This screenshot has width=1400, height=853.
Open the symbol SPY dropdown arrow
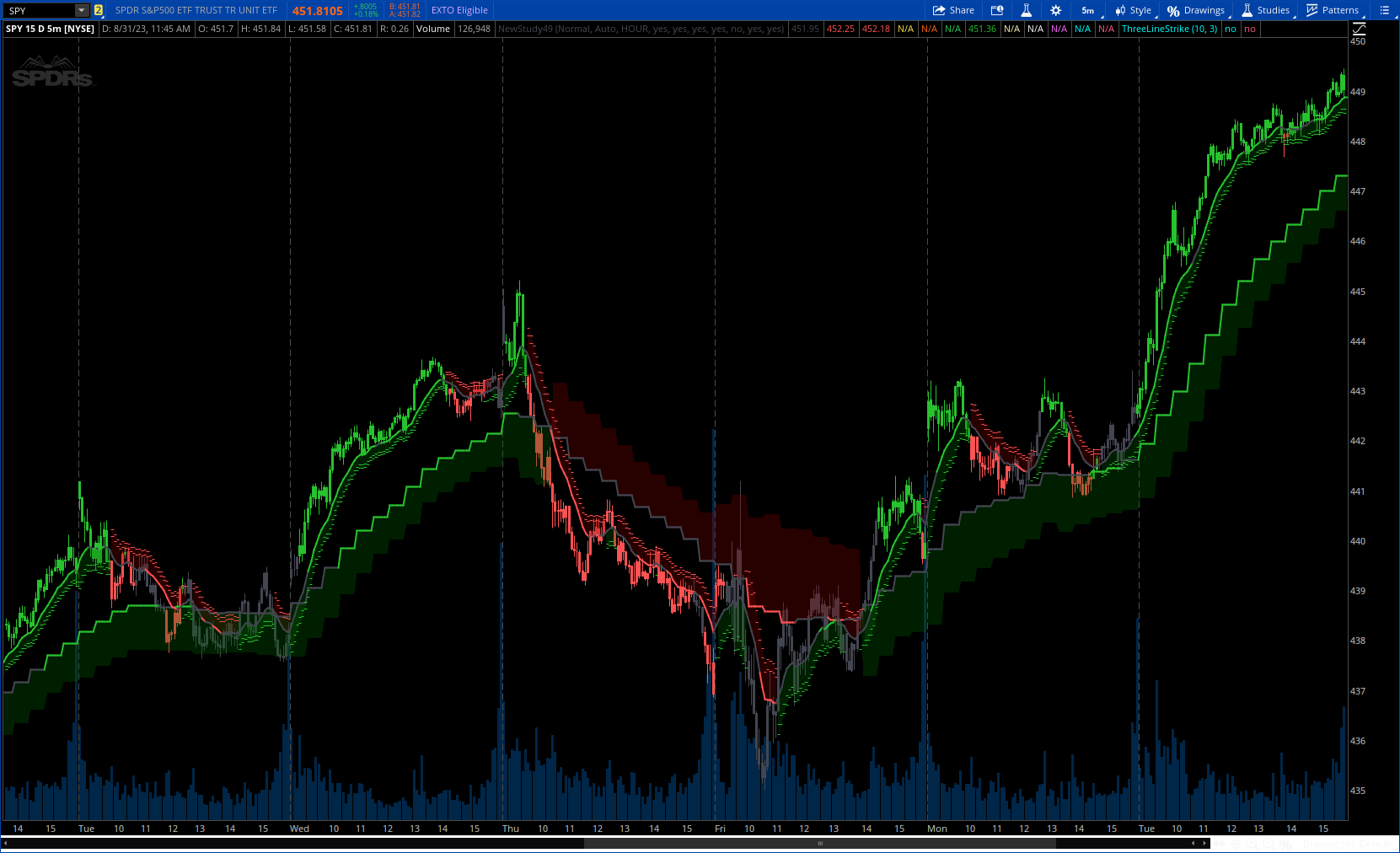coord(81,10)
